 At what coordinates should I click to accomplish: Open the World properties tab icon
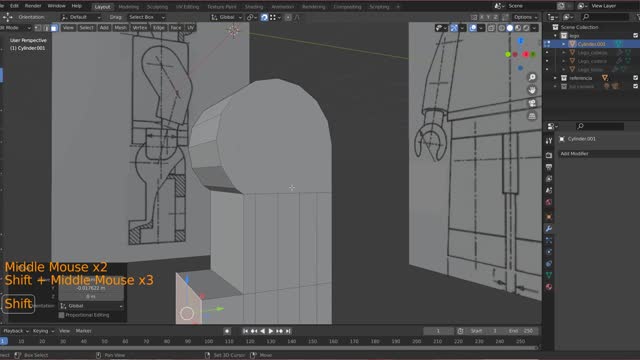click(x=549, y=202)
